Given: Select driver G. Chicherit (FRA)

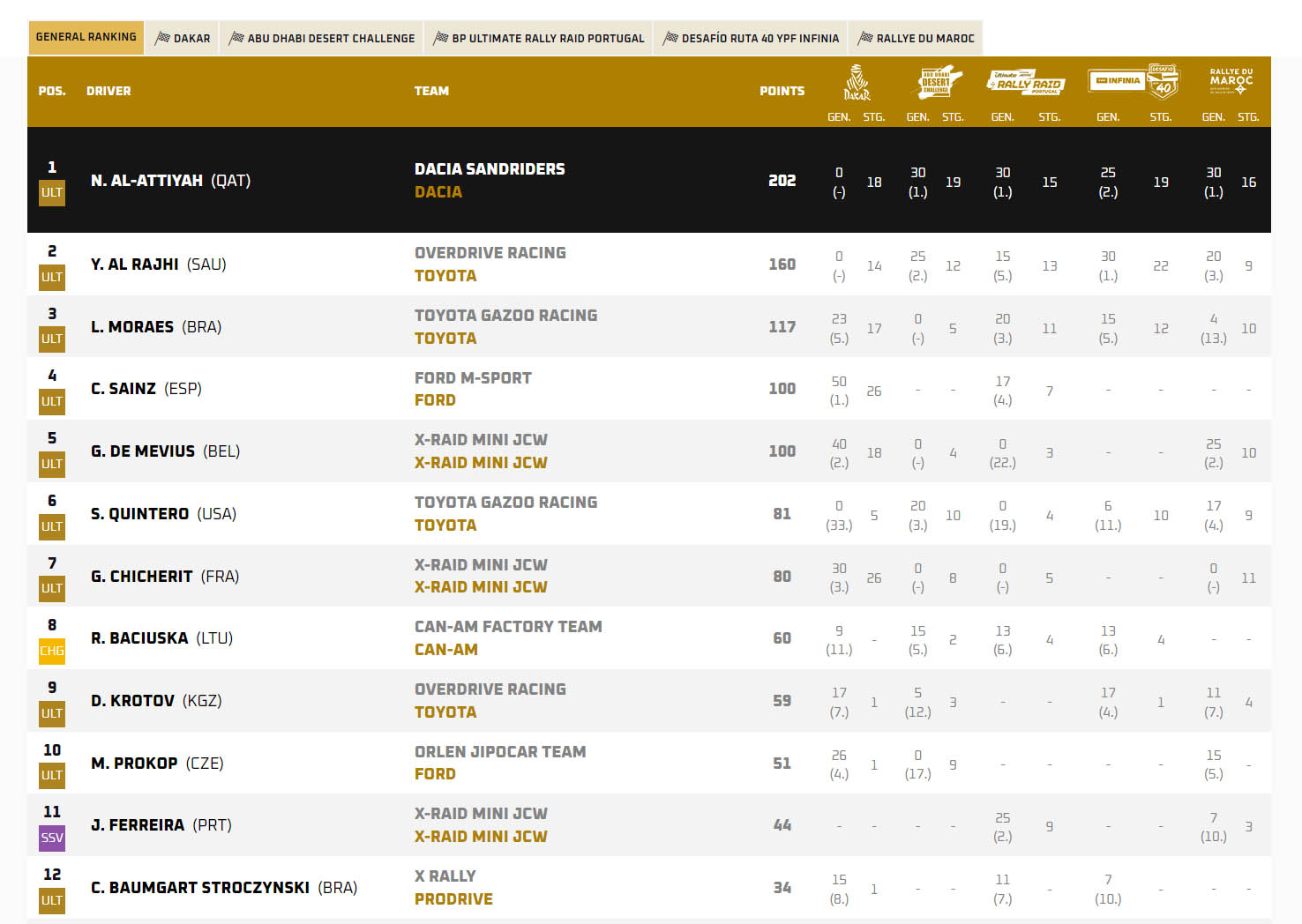Looking at the screenshot, I should coord(165,577).
